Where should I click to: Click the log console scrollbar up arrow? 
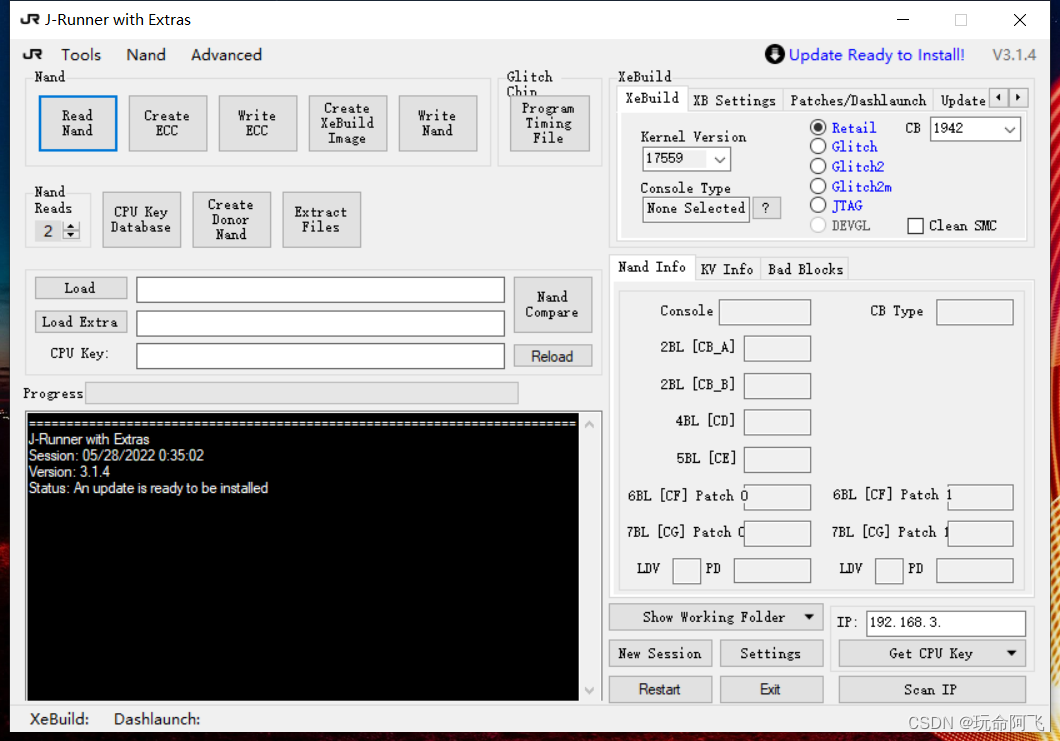point(589,425)
